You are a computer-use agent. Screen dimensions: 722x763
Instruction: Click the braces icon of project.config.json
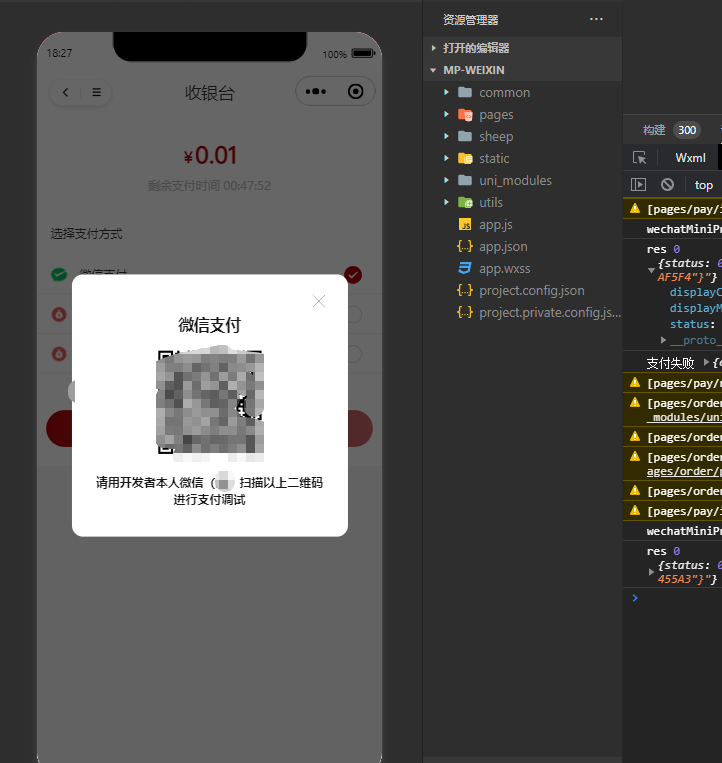point(465,291)
